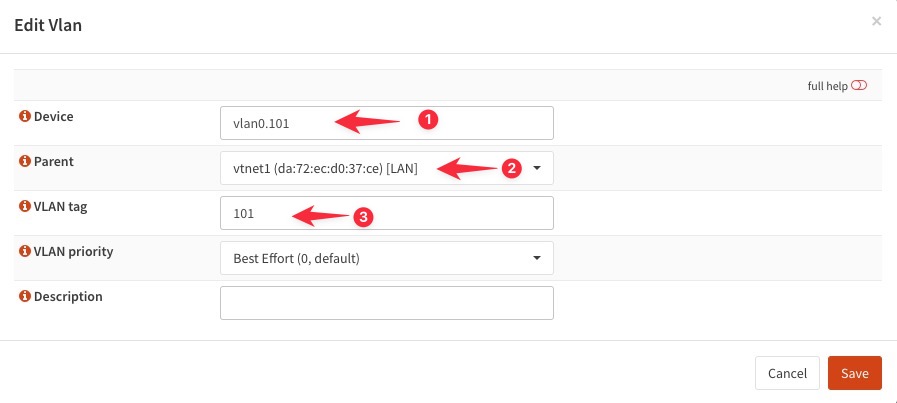Save the VLAN settings
This screenshot has height=403, width=897.
(x=855, y=373)
